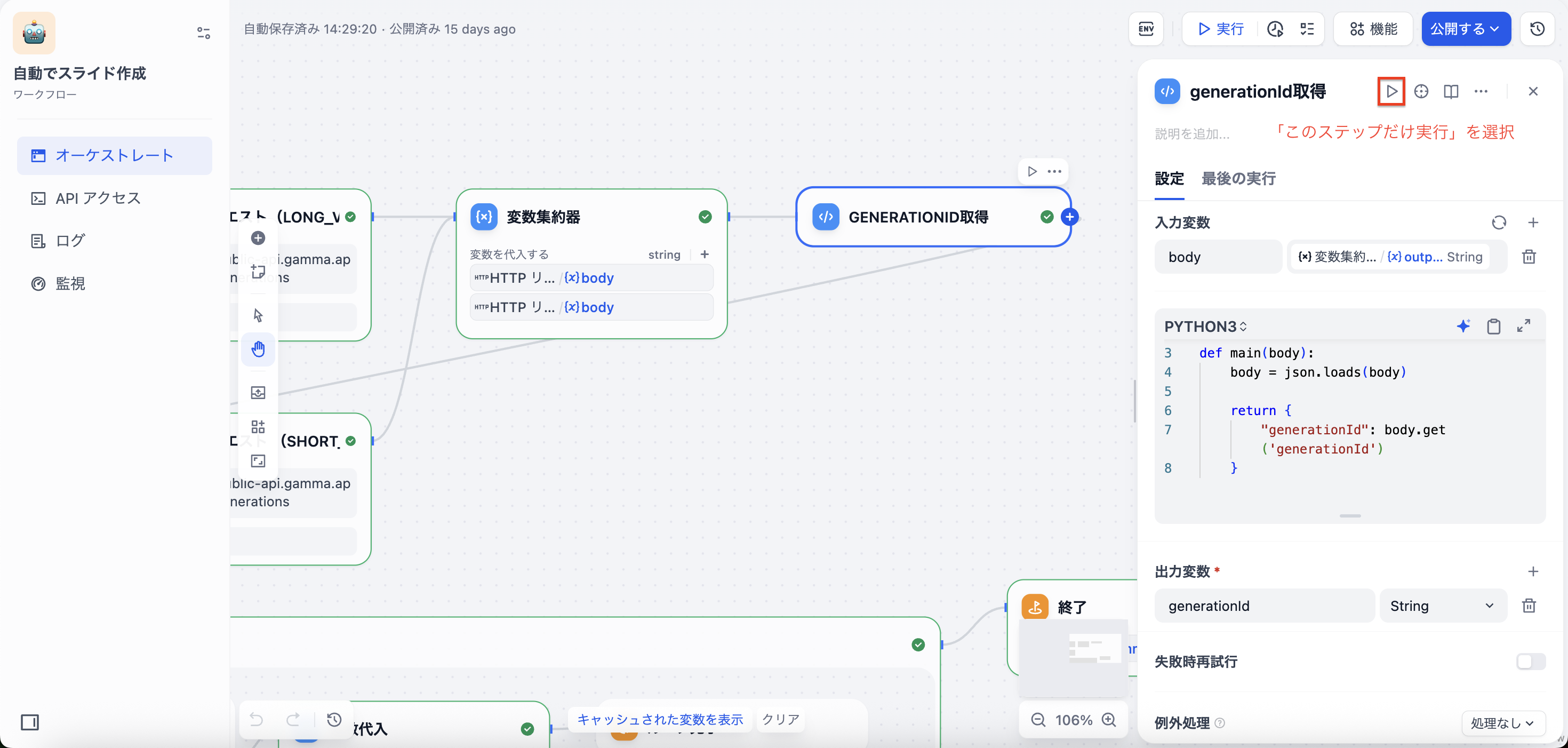Select the pointer mode tool
Viewport: 1568px width, 748px height.
tap(258, 315)
